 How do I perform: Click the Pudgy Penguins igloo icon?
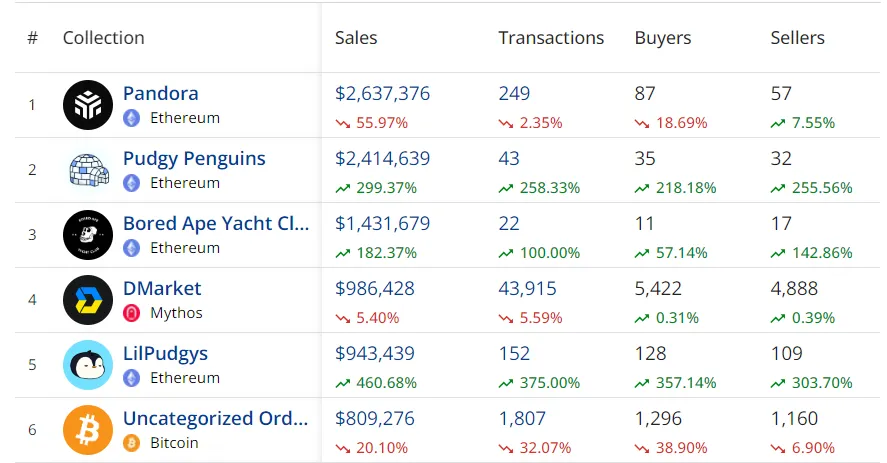88,170
